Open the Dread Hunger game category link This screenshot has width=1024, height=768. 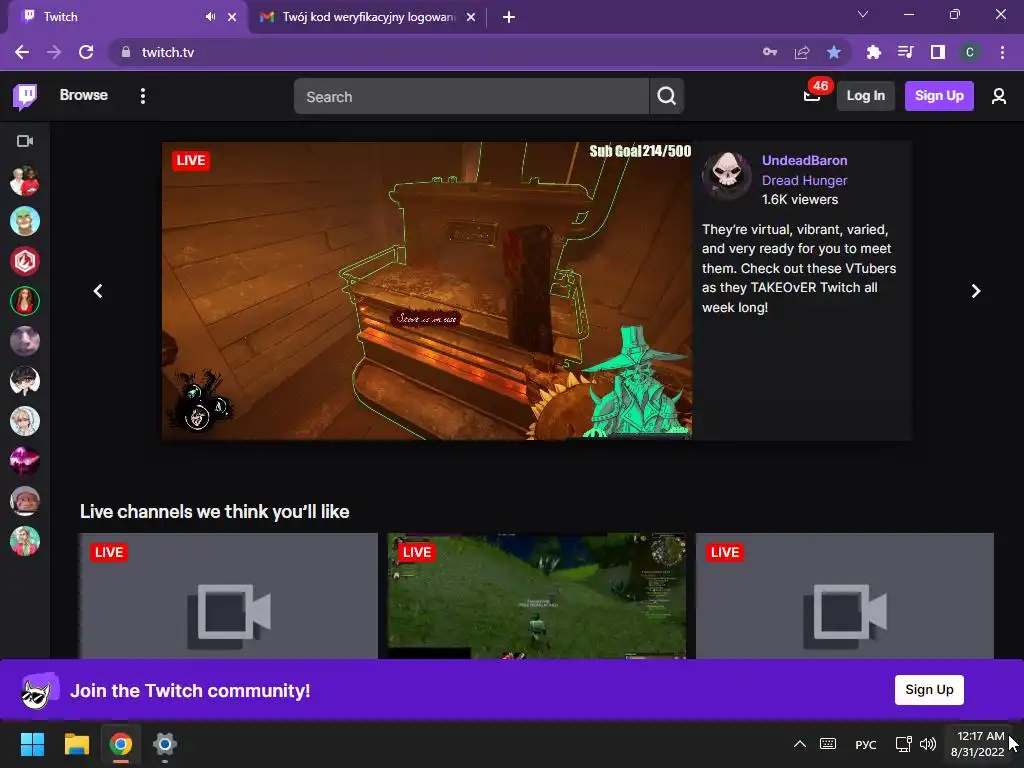point(805,180)
